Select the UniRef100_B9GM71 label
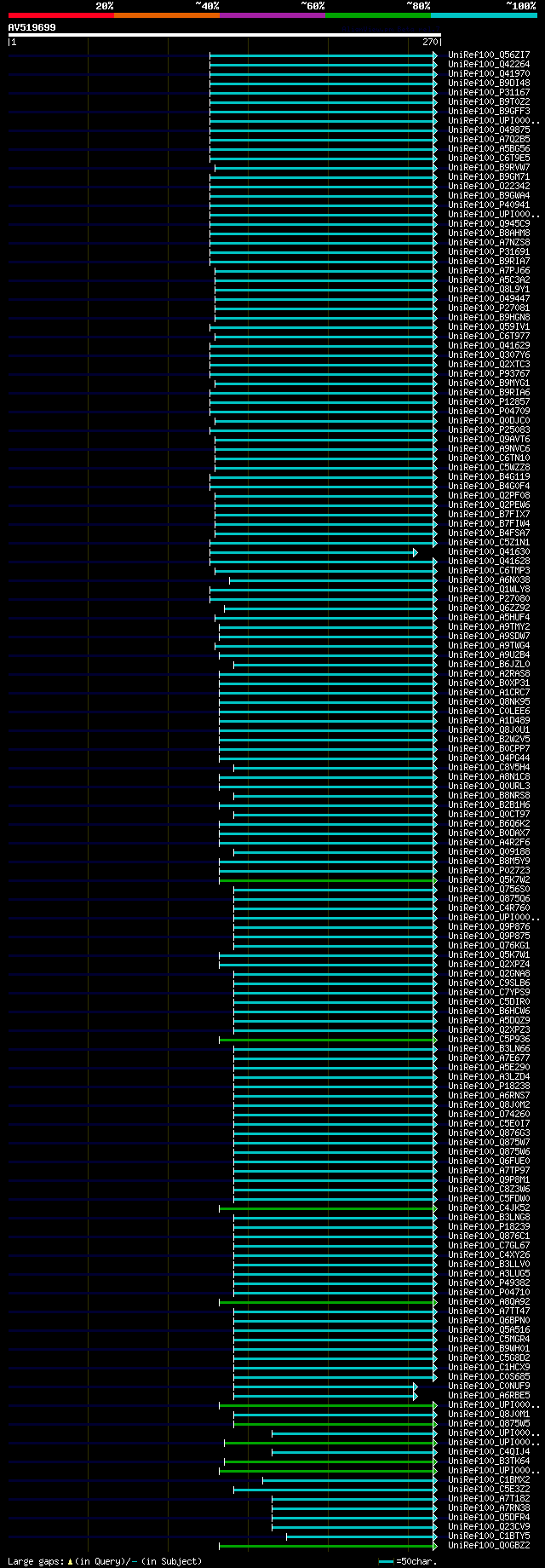This screenshot has height=1568, width=545. coord(489,176)
